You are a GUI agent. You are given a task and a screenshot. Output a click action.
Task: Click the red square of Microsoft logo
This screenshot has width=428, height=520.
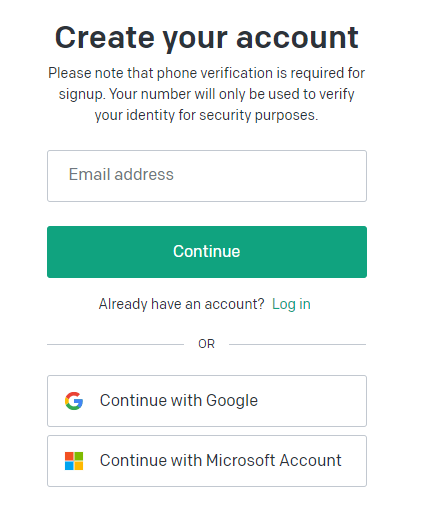point(69,456)
